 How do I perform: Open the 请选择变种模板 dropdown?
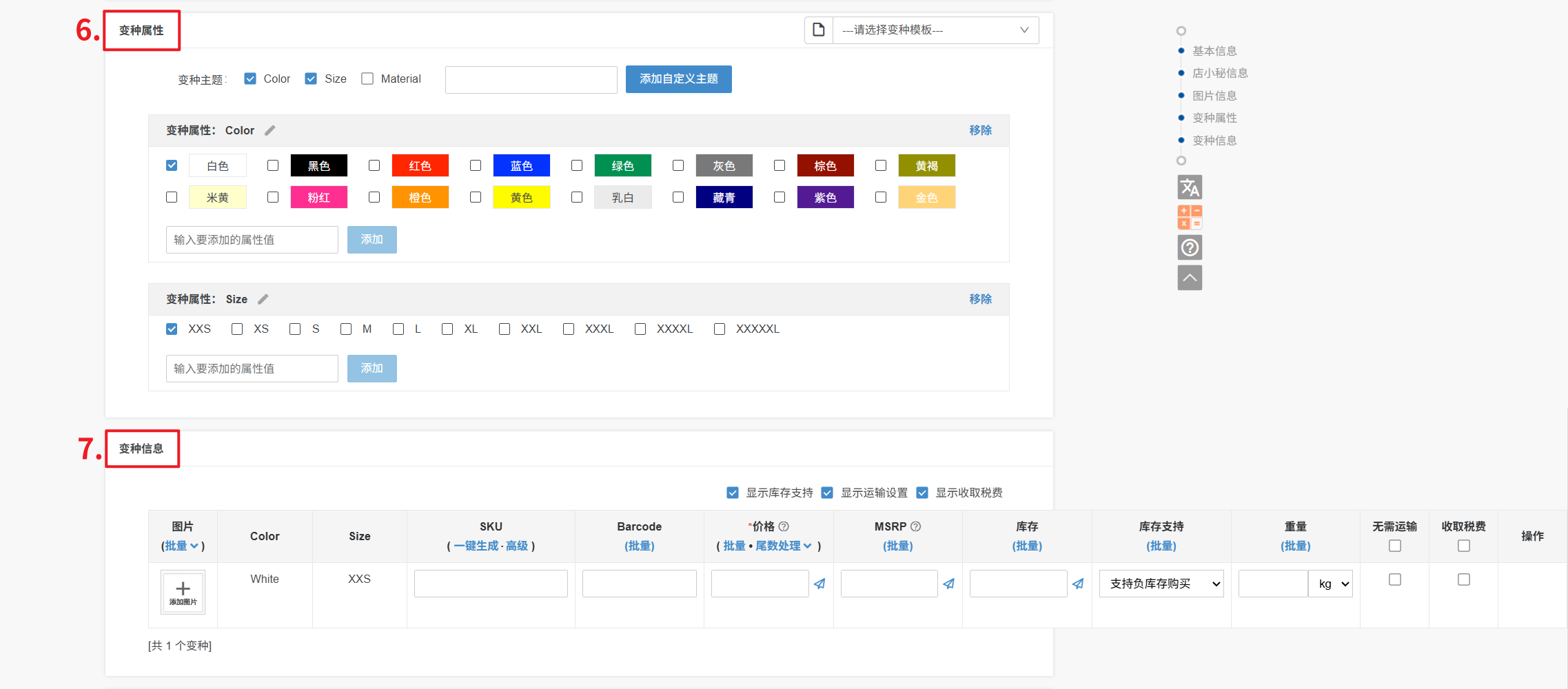pos(935,30)
